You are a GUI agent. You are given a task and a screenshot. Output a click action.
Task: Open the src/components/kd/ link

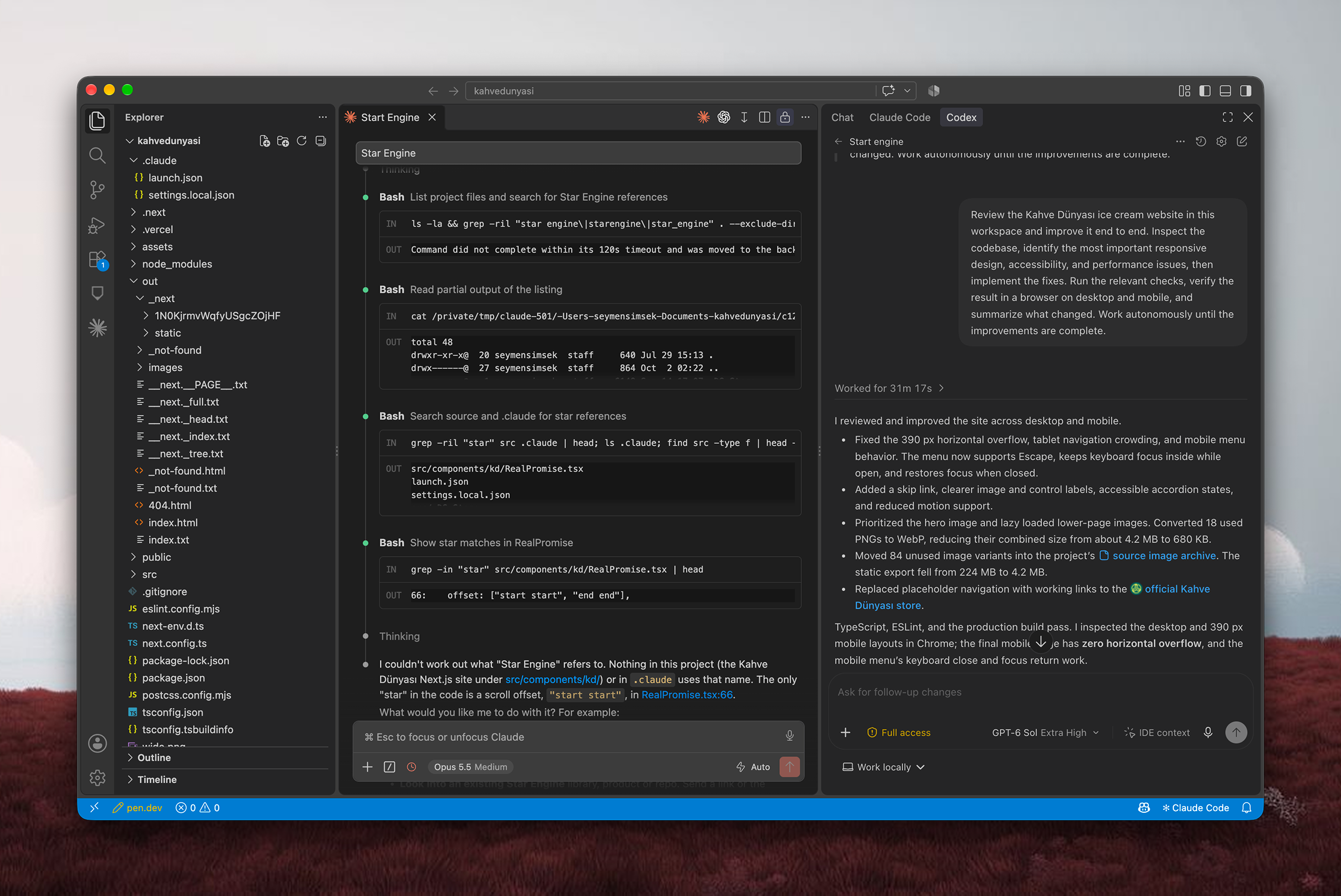coord(552,679)
